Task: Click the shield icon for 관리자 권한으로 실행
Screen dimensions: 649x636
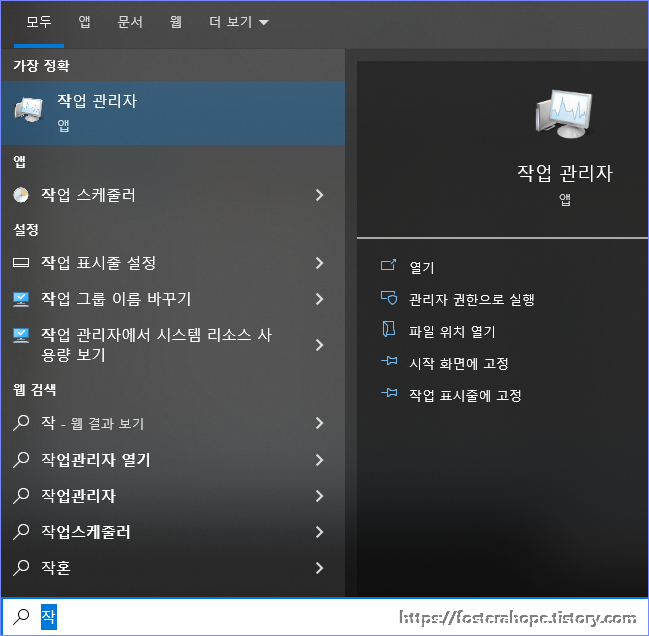Action: coord(389,298)
